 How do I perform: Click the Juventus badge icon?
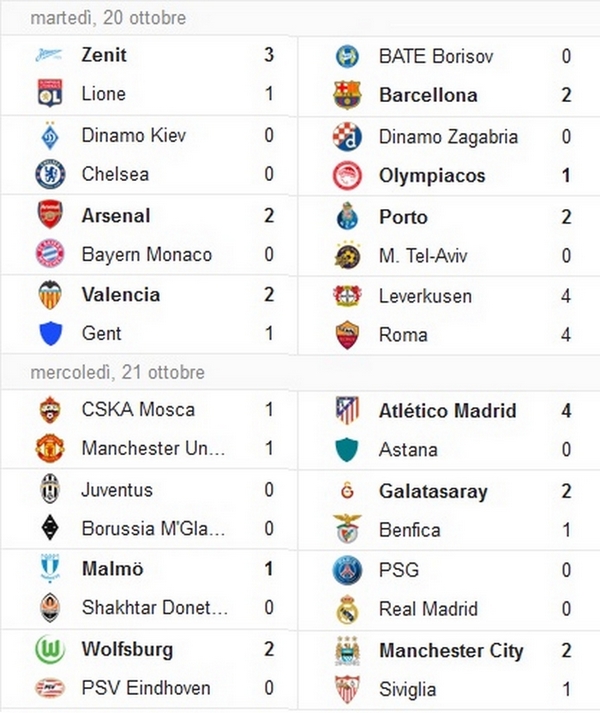click(50, 489)
